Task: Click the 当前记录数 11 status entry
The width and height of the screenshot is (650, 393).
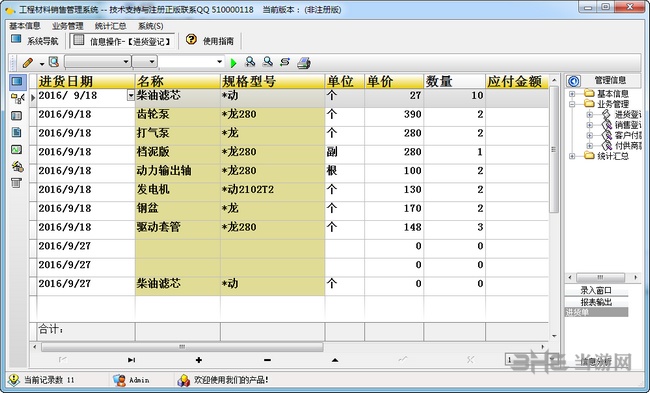Action: coord(49,380)
